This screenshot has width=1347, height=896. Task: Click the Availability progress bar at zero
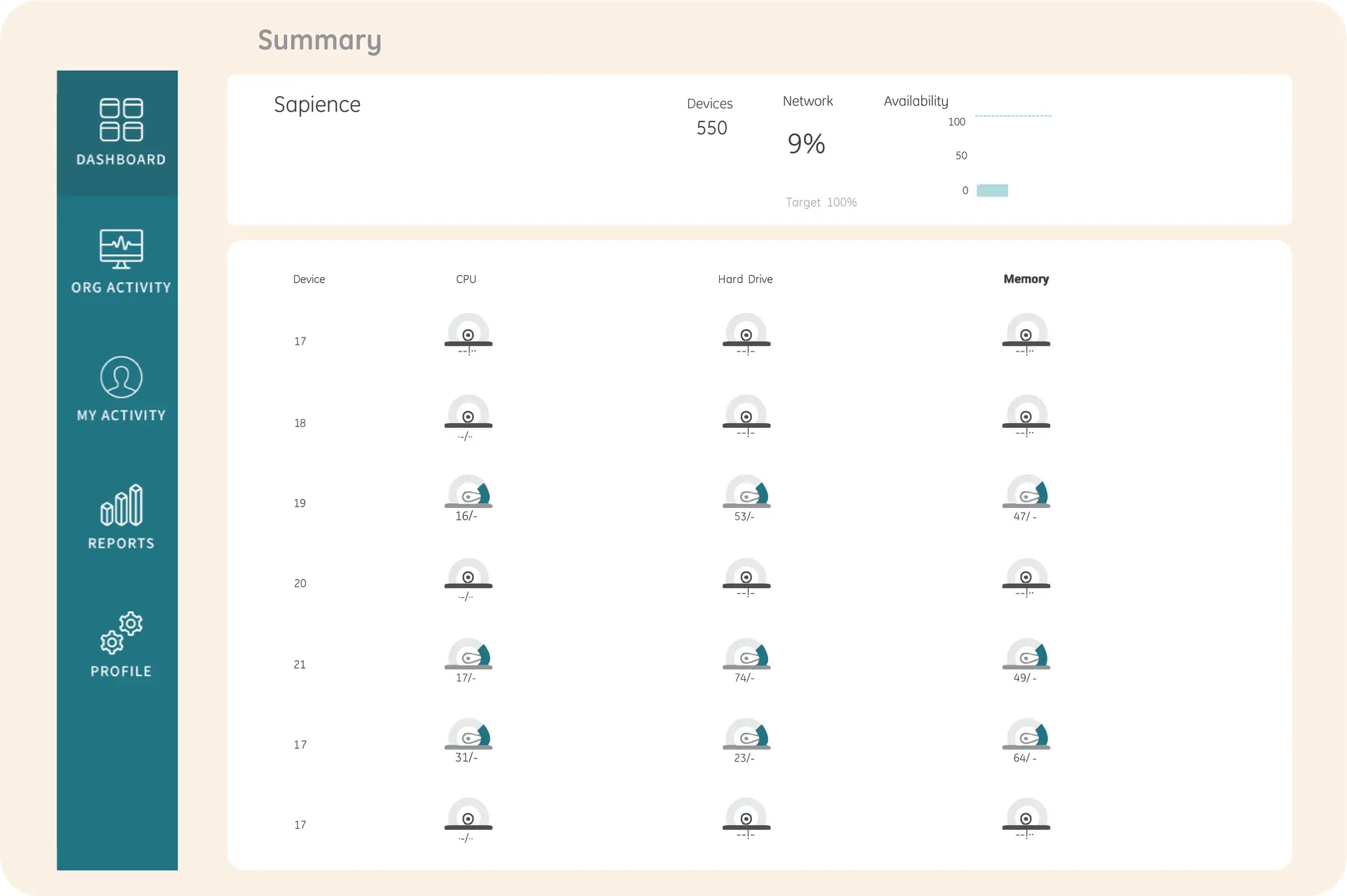(991, 190)
